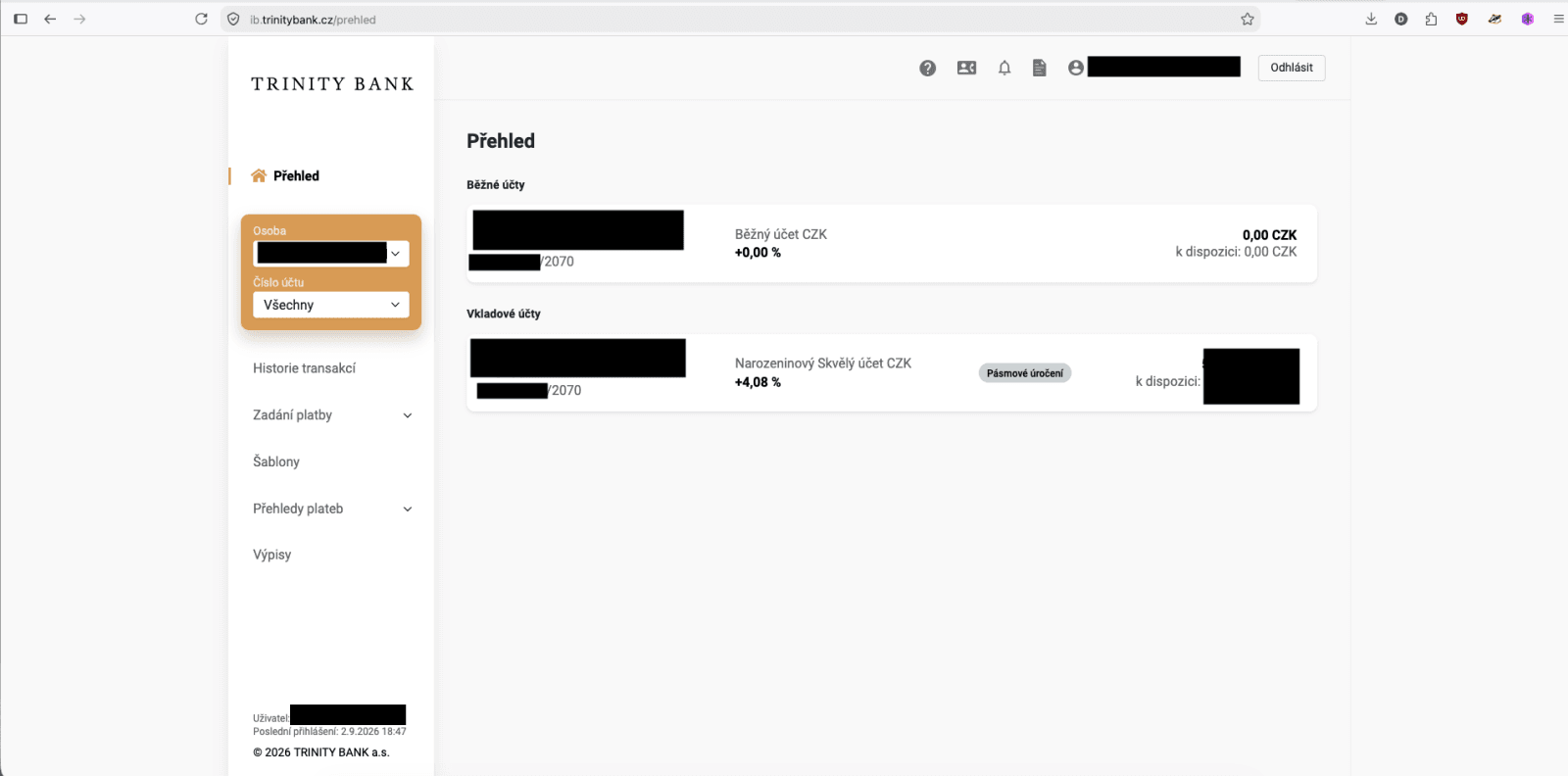Bookmark the page with star icon
This screenshot has width=1568, height=776.
(x=1248, y=19)
